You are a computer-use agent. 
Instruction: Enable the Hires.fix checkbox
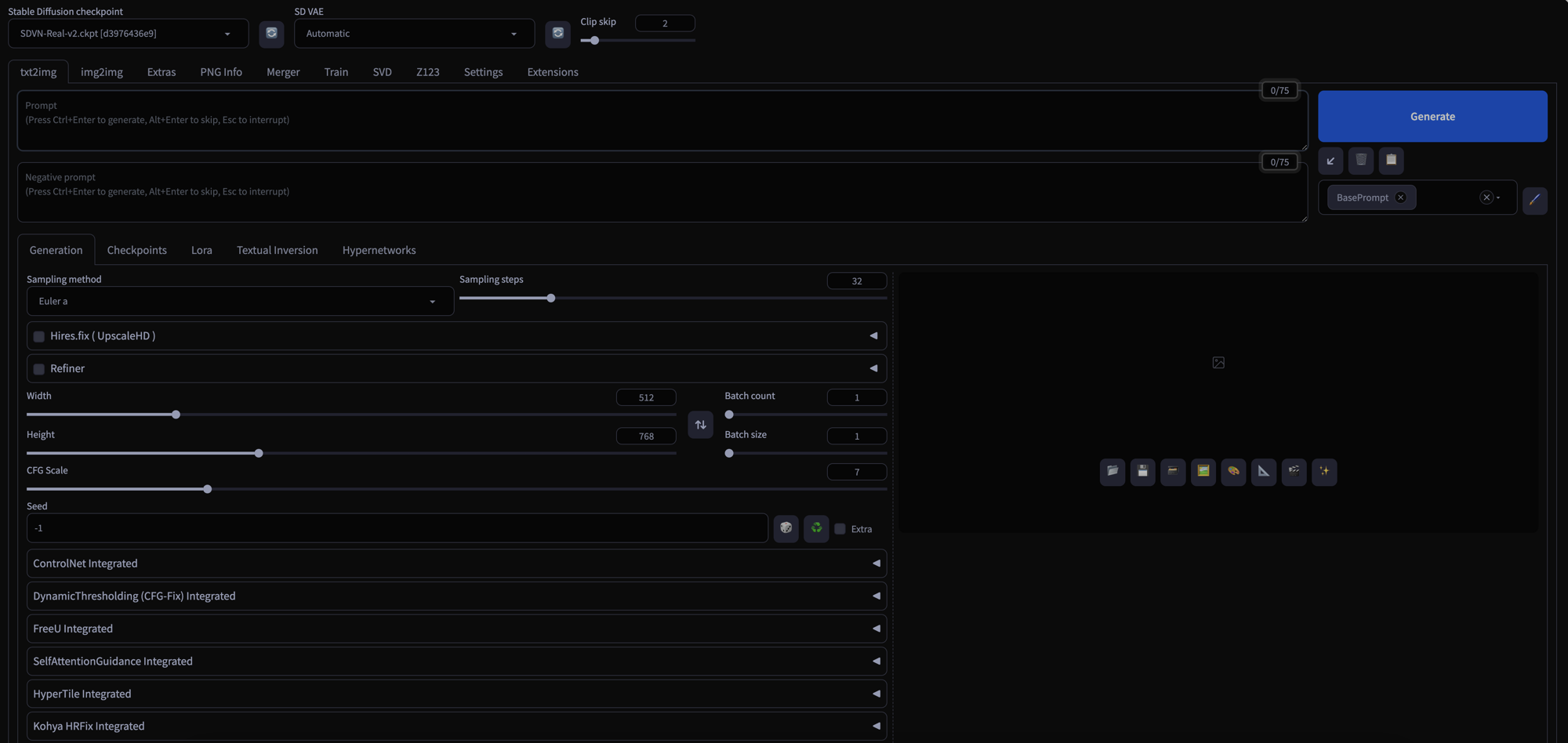[x=38, y=336]
